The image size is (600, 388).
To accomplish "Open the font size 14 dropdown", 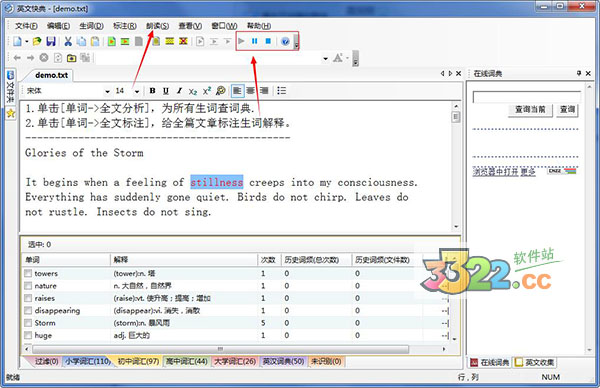I will [x=137, y=91].
